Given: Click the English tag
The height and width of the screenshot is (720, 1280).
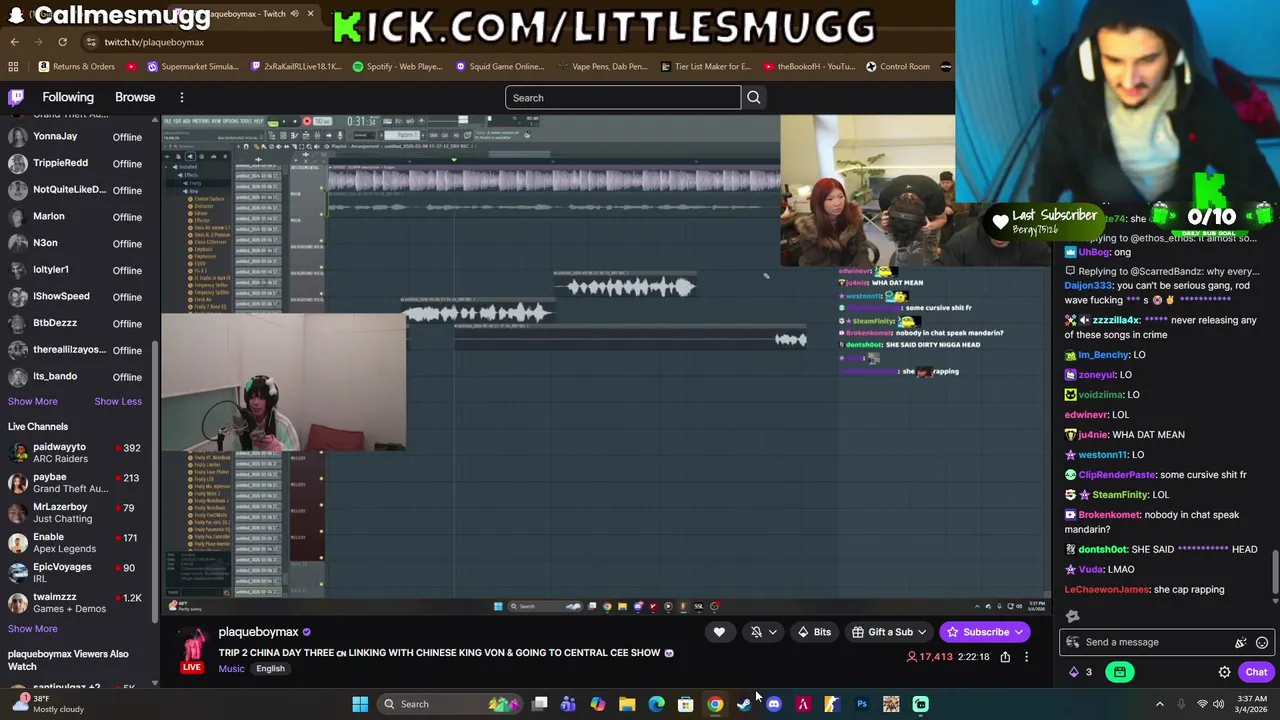Looking at the screenshot, I should (270, 669).
